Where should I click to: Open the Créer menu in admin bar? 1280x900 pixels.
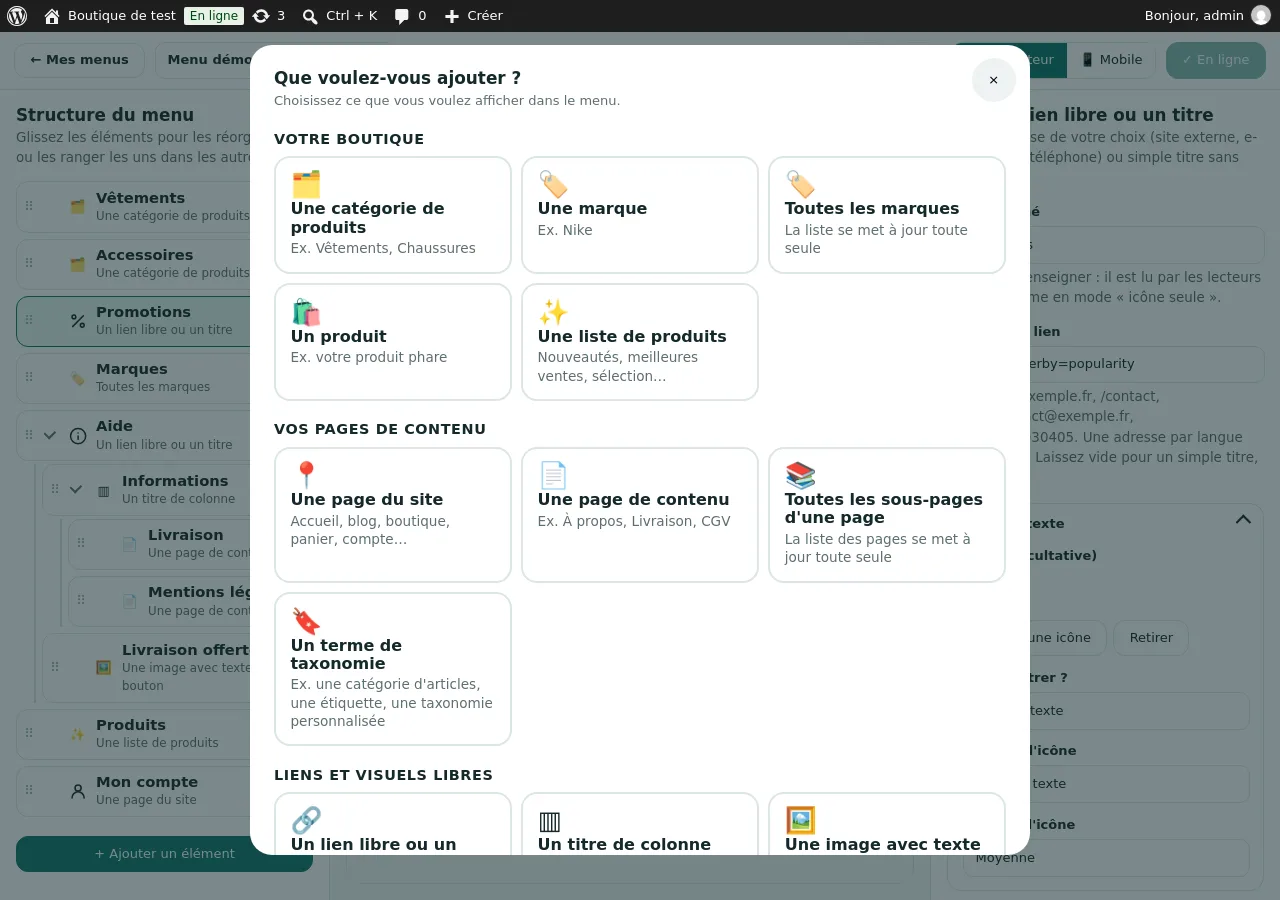pyautogui.click(x=473, y=16)
